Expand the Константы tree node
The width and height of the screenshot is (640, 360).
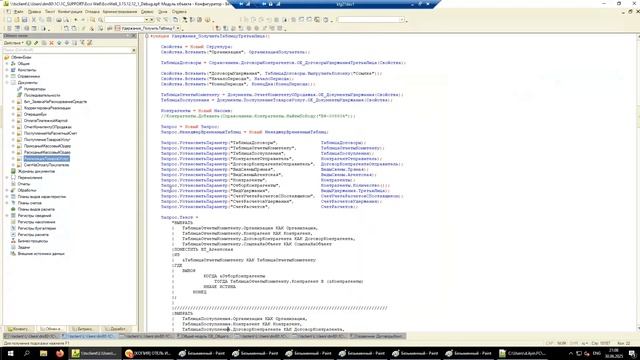[x=7, y=70]
